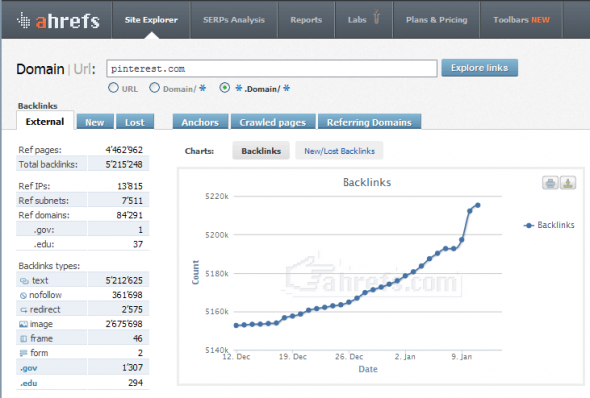Click the form backlink type icon
Image resolution: width=590 pixels, height=398 pixels.
point(23,353)
